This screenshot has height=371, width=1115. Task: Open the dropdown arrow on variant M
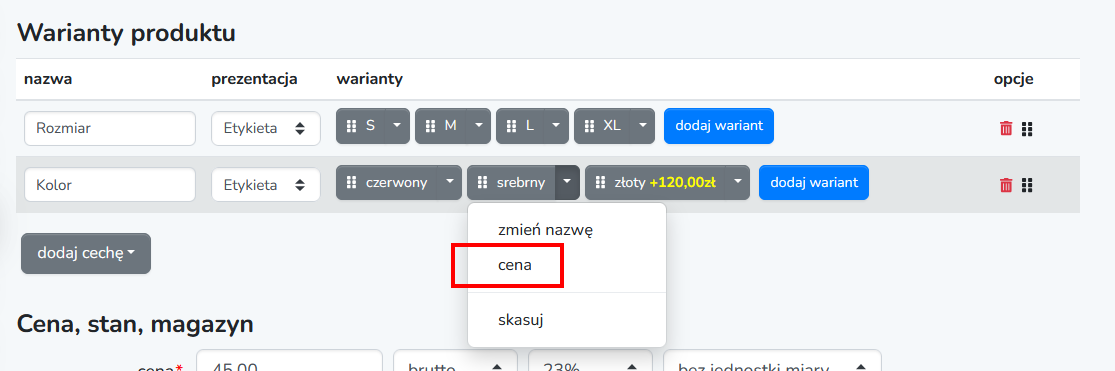pos(478,126)
